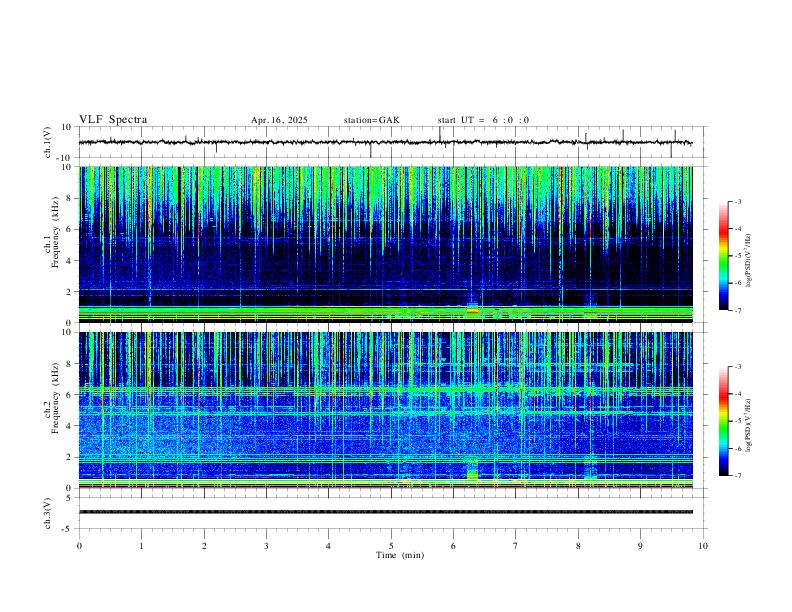The height and width of the screenshot is (612, 792).
Task: Click the time axis tick label '8'
Action: pos(578,546)
